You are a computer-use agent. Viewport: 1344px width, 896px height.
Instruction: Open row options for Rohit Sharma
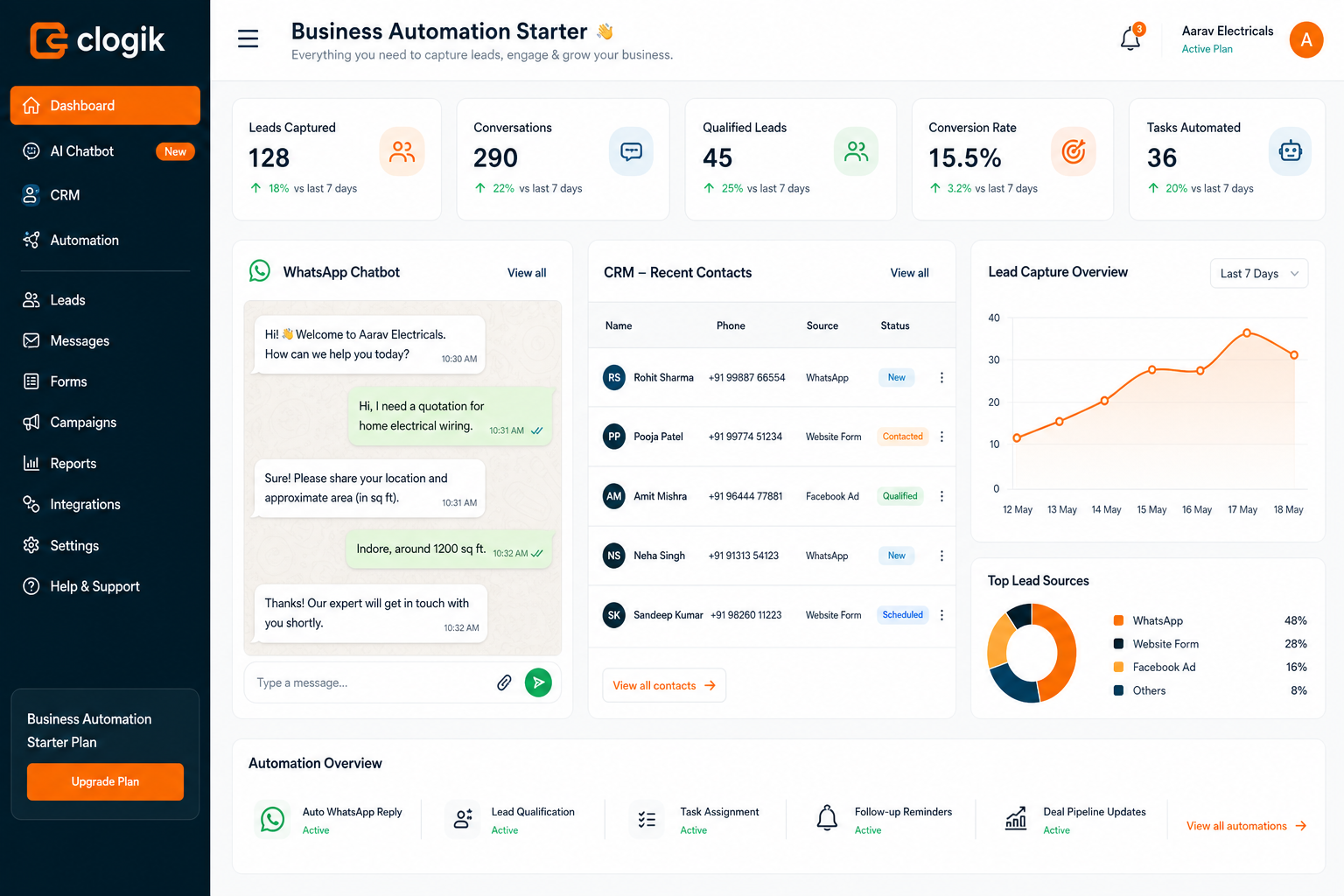click(x=941, y=377)
